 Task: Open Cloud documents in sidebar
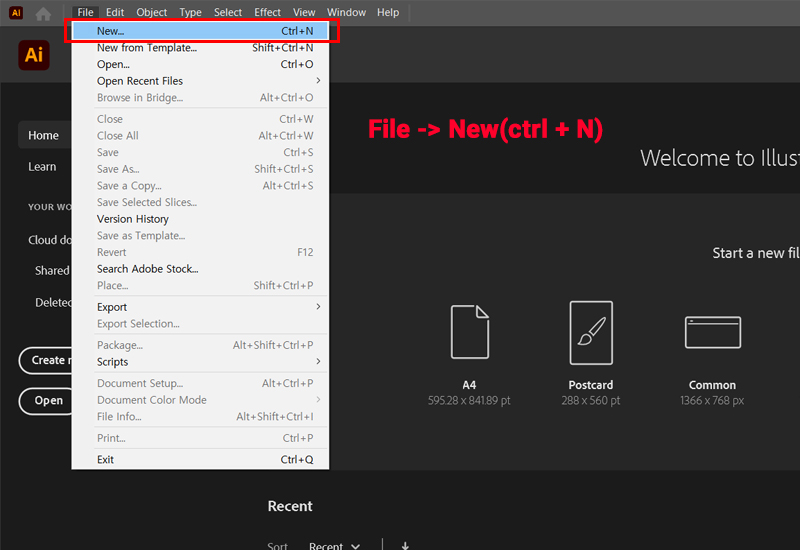coord(49,240)
